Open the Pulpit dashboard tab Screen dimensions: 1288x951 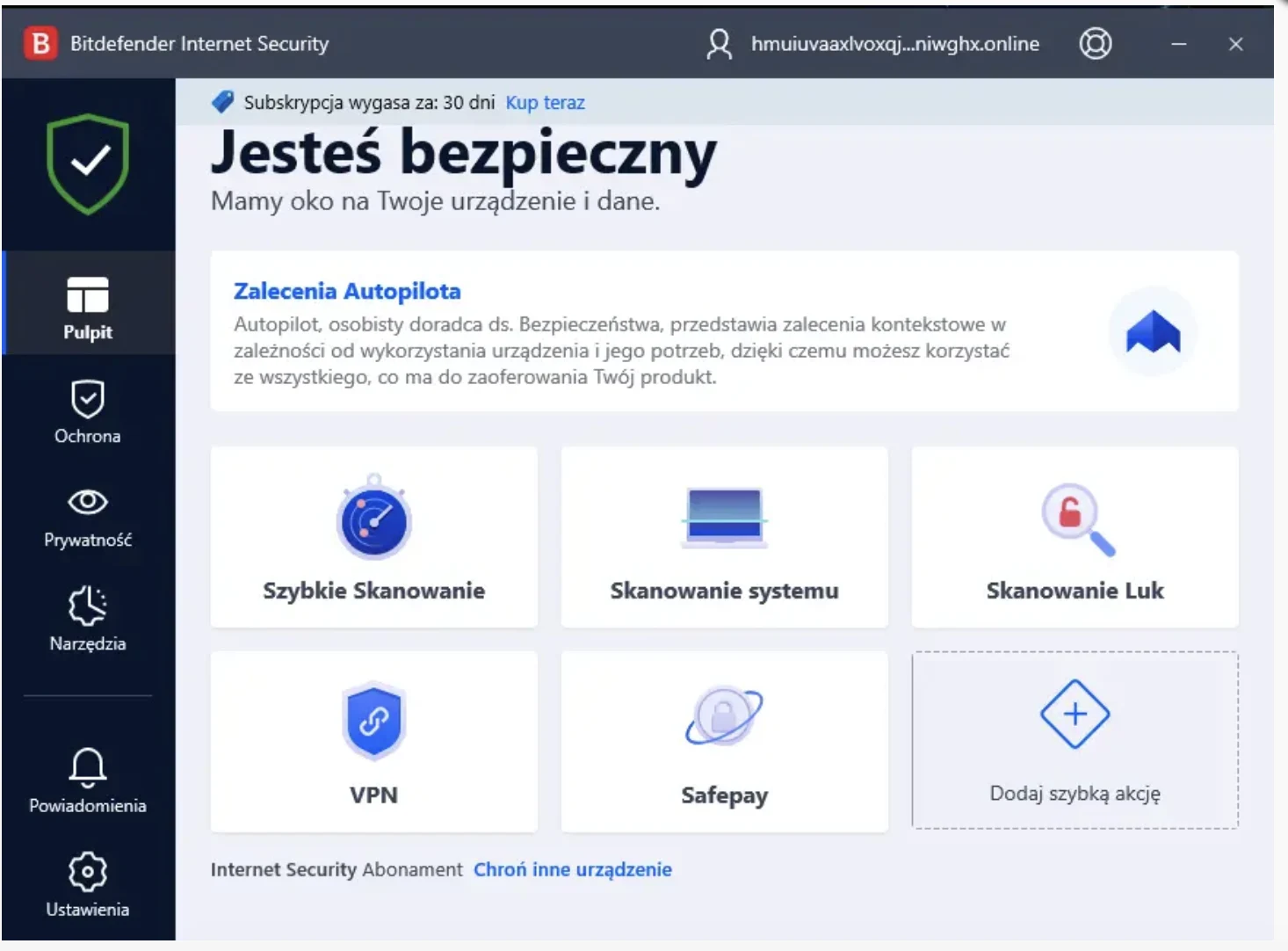88,304
